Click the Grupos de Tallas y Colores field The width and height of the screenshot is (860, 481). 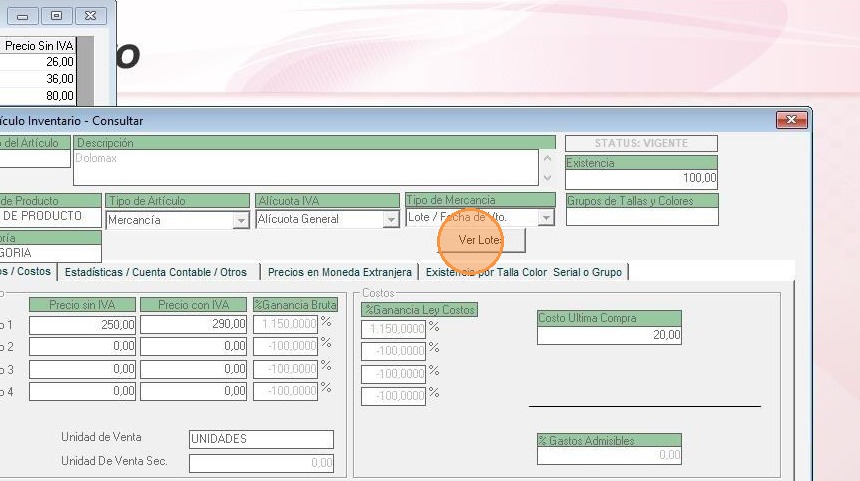(642, 217)
